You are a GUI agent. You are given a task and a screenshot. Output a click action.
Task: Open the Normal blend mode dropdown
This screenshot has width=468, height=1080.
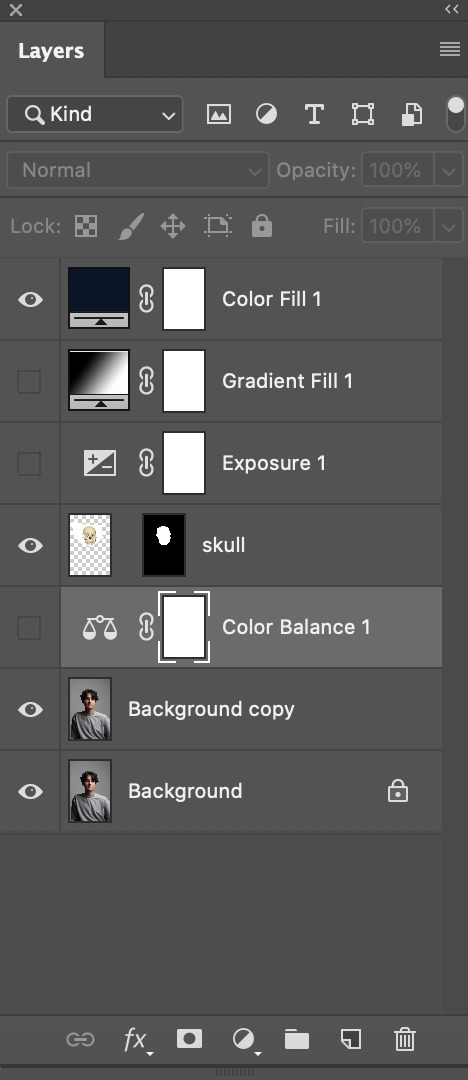pos(138,170)
